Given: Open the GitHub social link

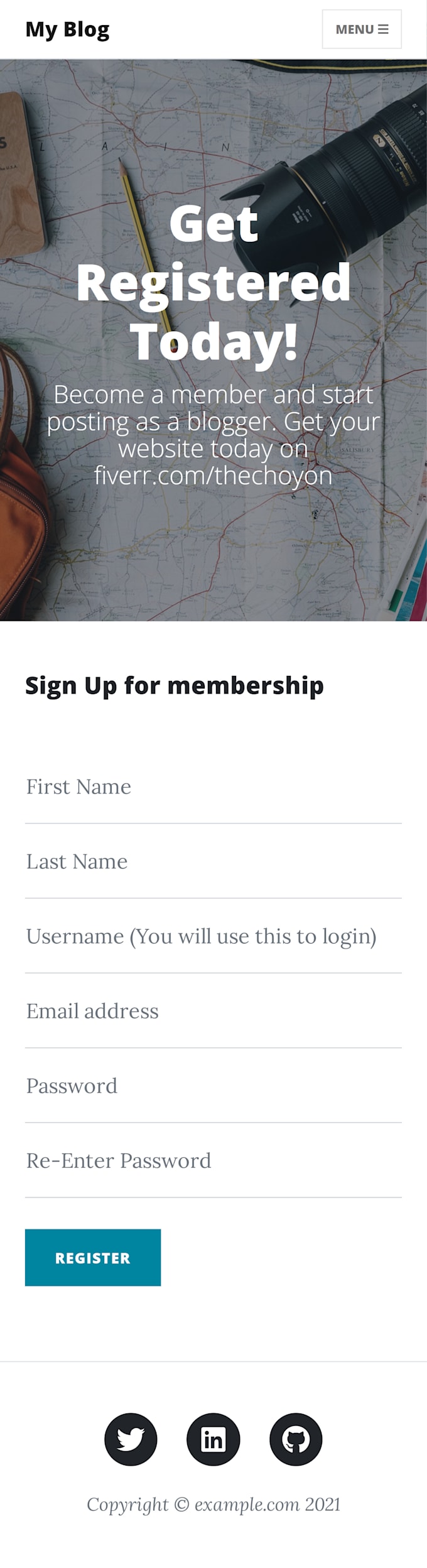Looking at the screenshot, I should pos(296,1439).
